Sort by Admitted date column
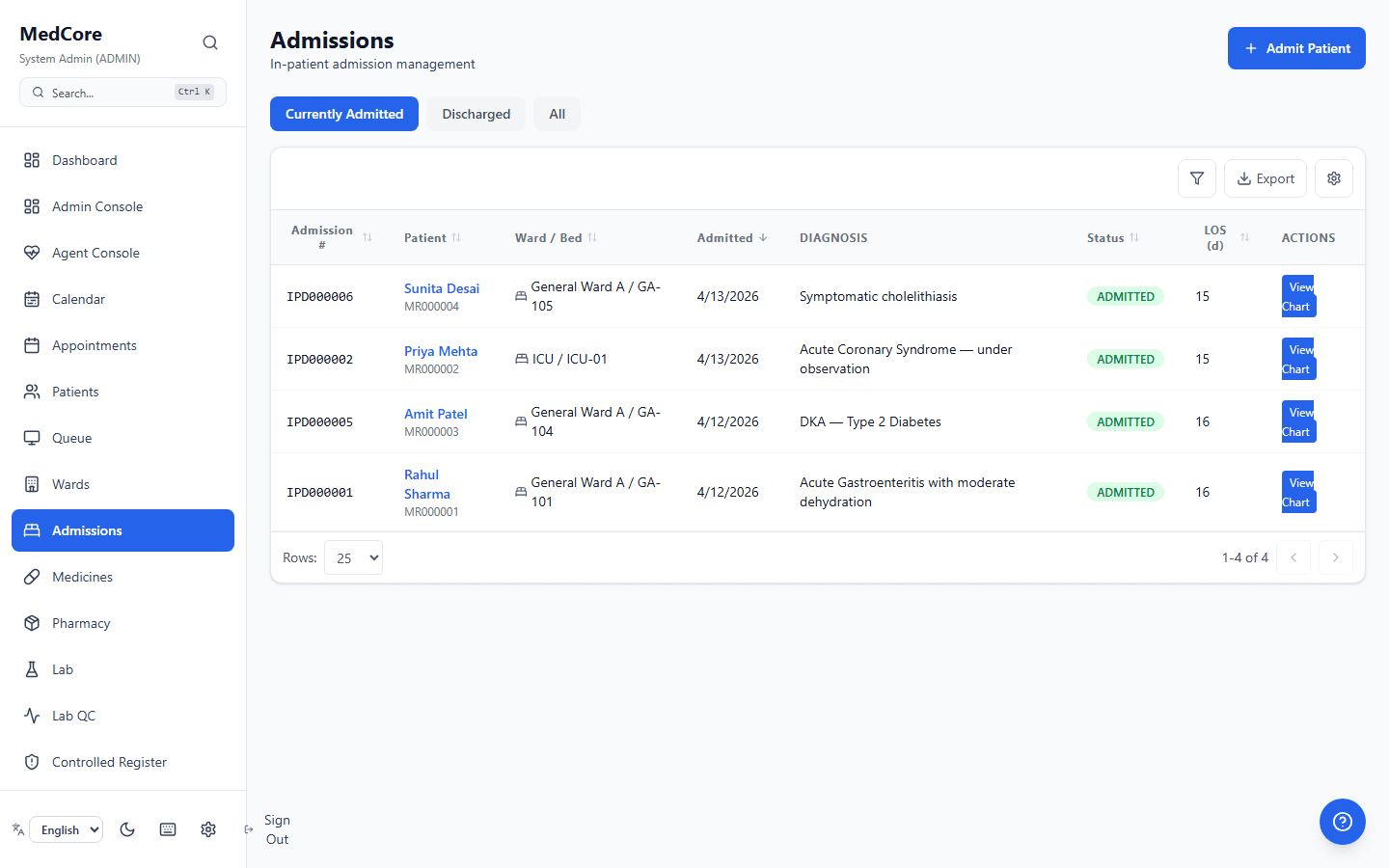Image resolution: width=1389 pixels, height=868 pixels. (732, 237)
